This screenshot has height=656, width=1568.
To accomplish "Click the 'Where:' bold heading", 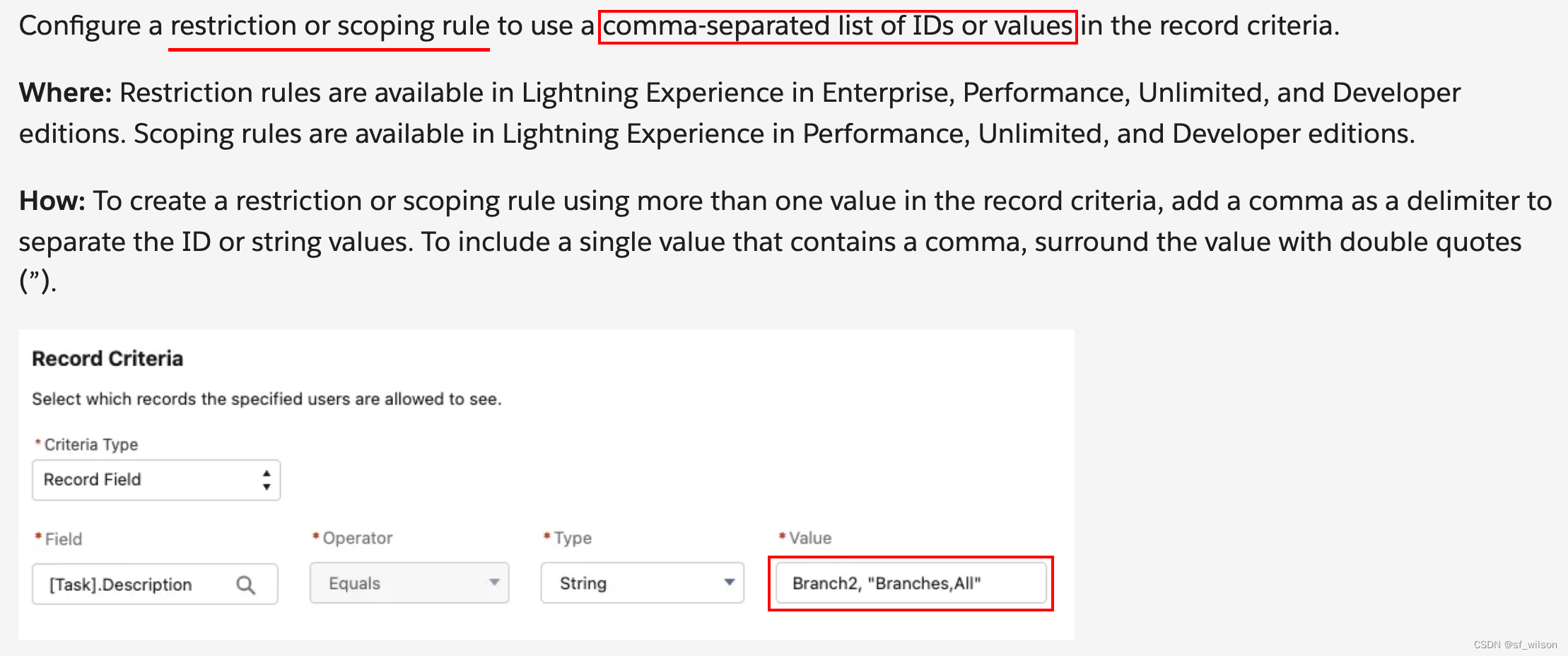I will click(65, 93).
